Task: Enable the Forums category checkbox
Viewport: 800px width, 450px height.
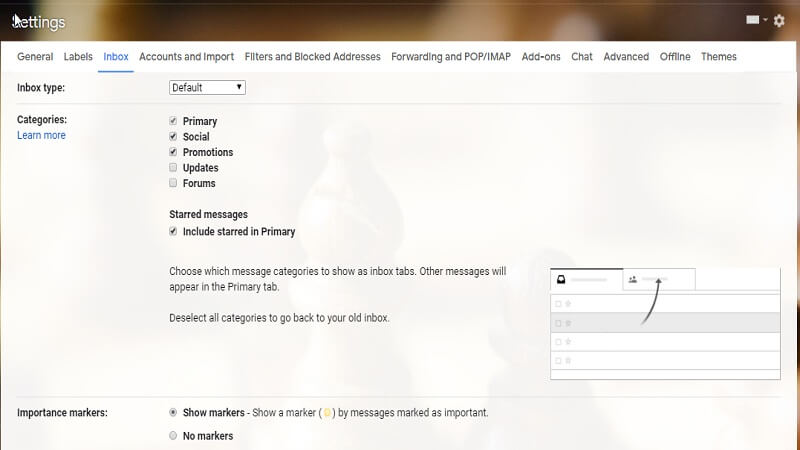Action: tap(173, 183)
